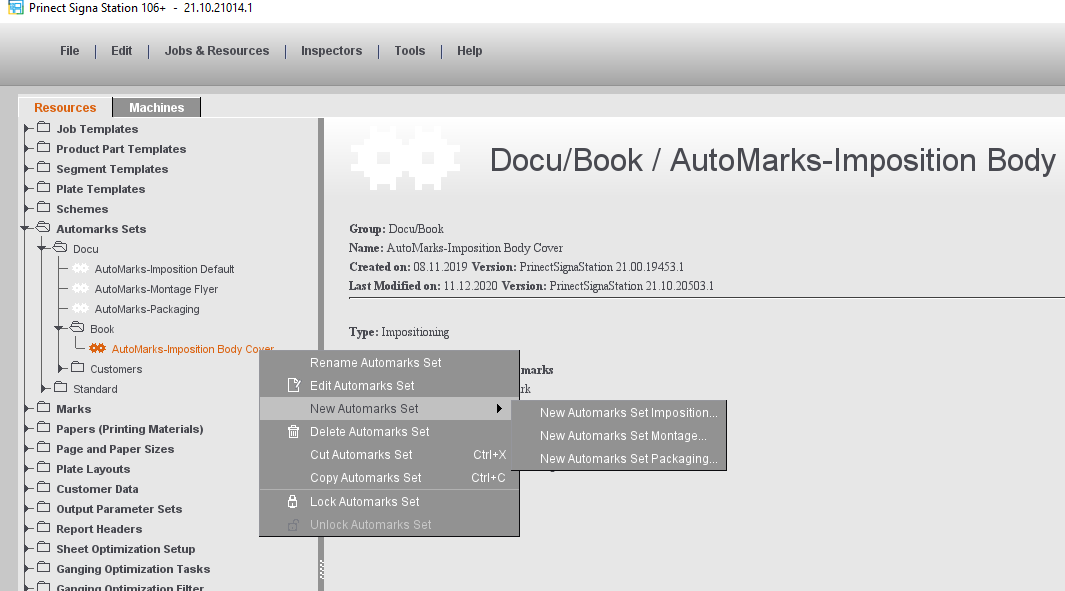Open the Inspectors menu
This screenshot has height=591, width=1065.
[x=331, y=51]
